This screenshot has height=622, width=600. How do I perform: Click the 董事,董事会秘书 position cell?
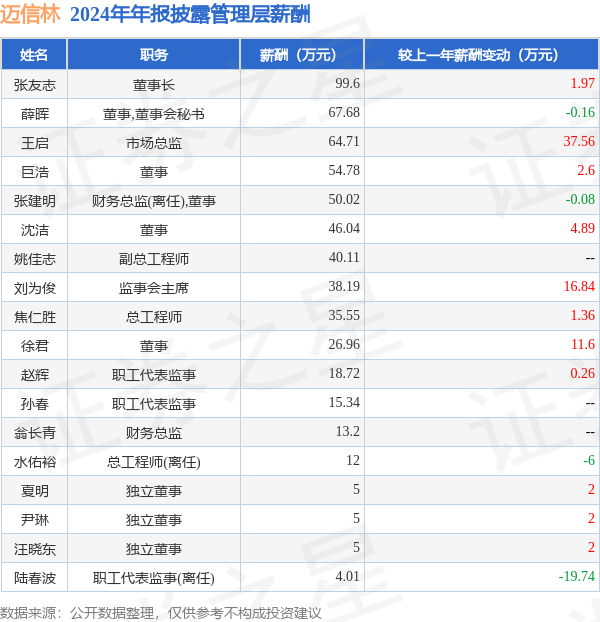point(154,114)
